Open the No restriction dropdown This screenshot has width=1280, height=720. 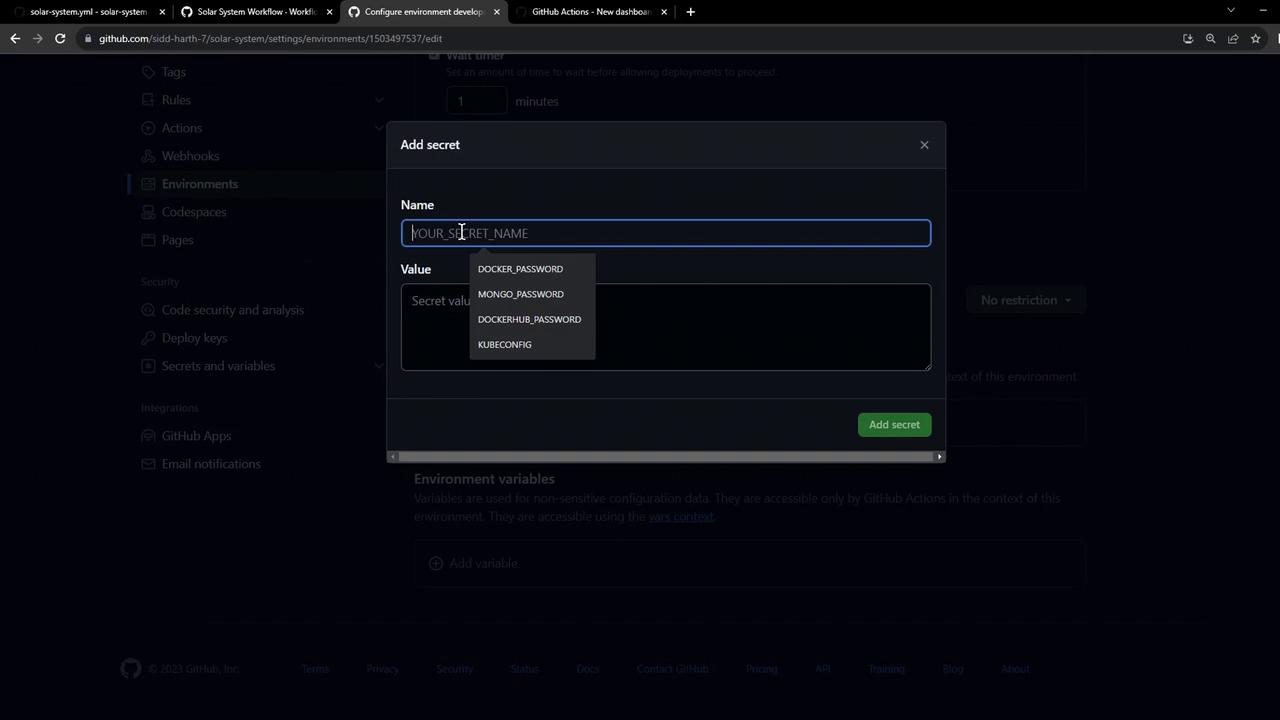click(x=1026, y=300)
